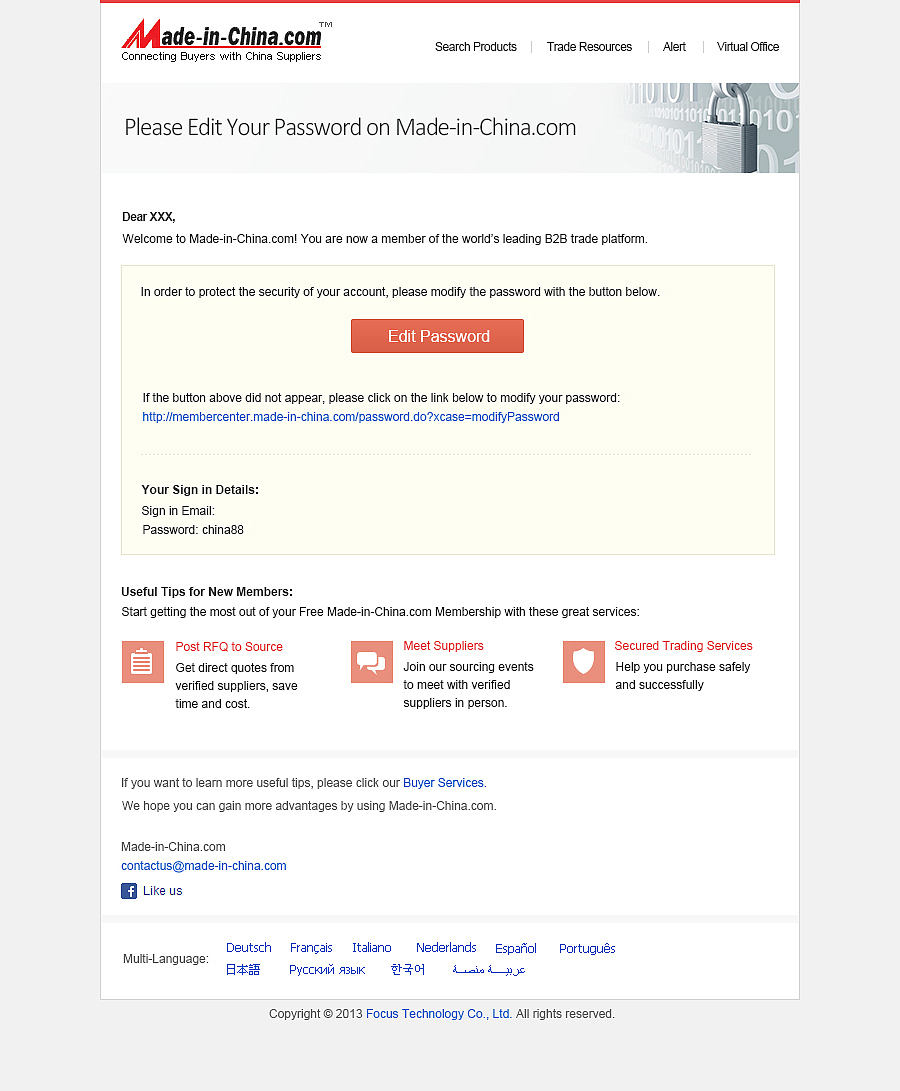Go to Alert in top navigation

[x=674, y=47]
